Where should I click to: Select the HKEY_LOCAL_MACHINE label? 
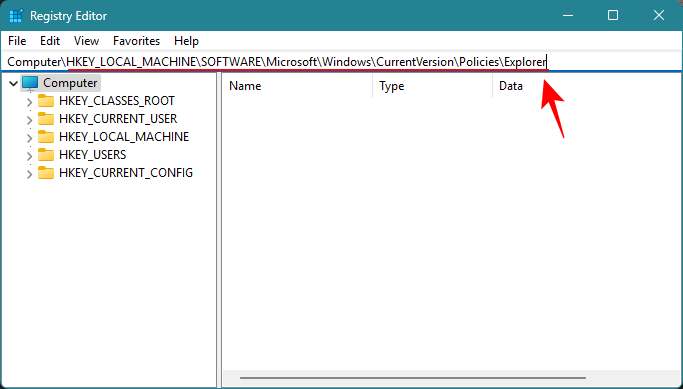[124, 137]
